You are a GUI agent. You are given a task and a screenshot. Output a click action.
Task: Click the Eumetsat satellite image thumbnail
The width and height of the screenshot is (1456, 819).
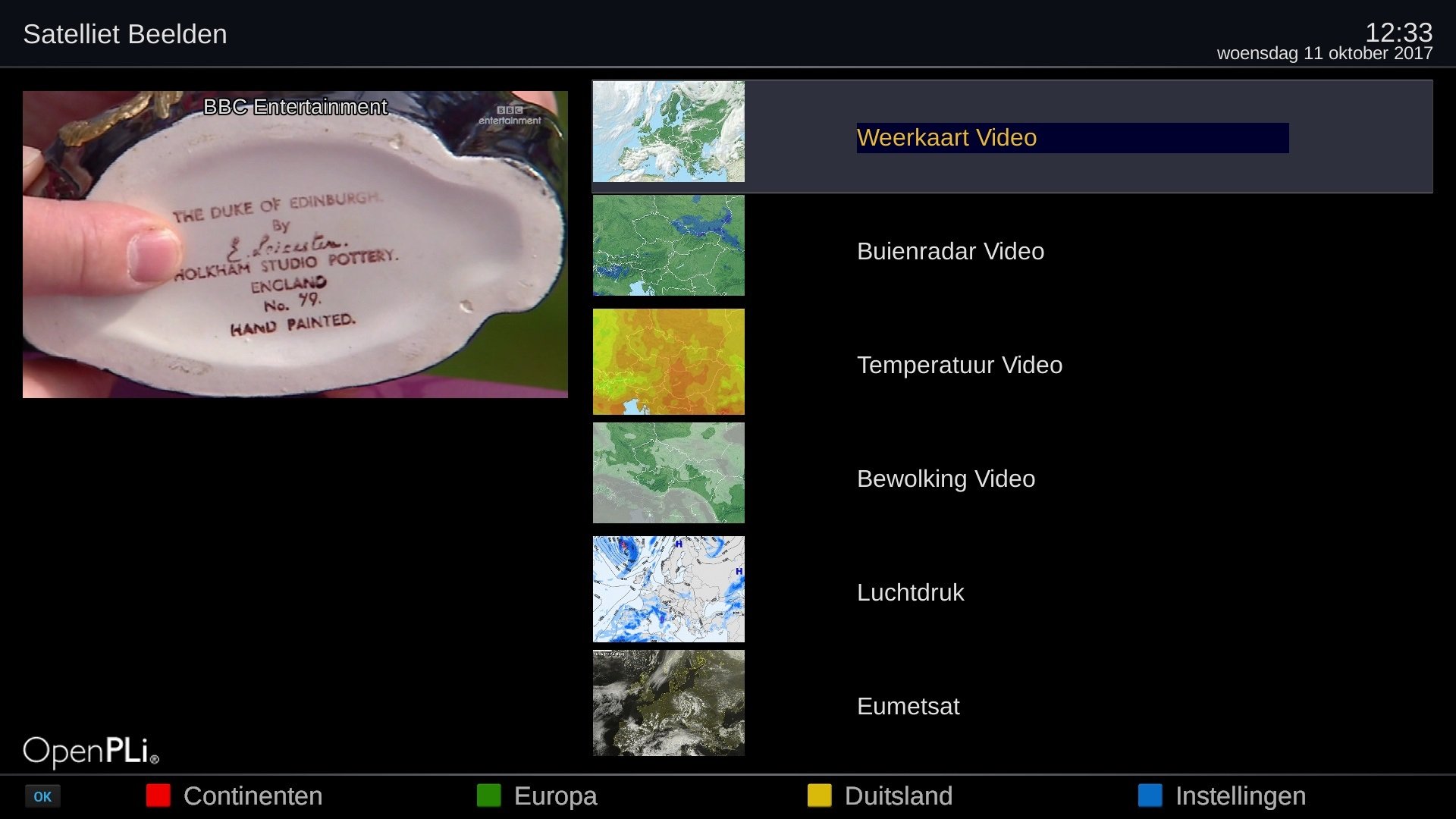point(668,703)
